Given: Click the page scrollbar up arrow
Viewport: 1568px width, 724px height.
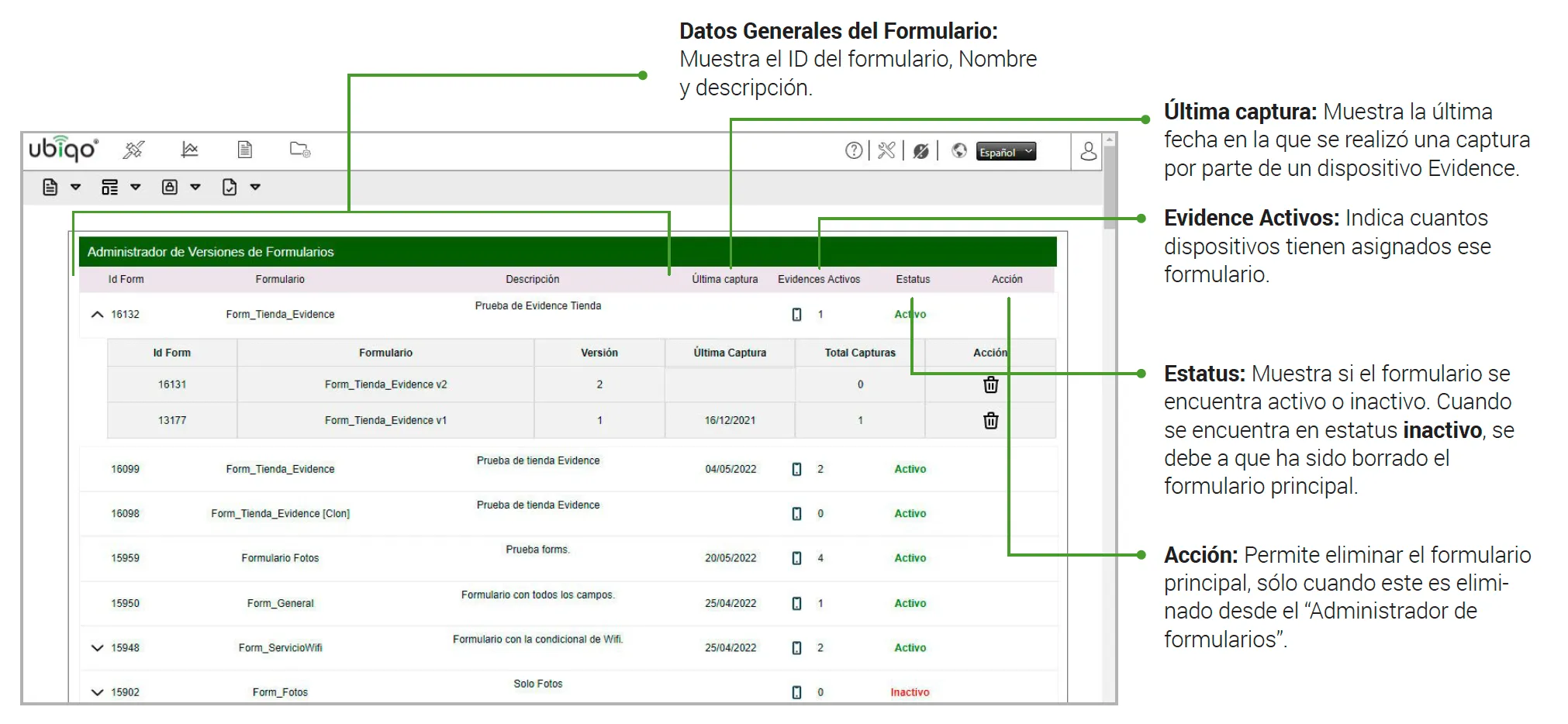Looking at the screenshot, I should click(x=1110, y=140).
